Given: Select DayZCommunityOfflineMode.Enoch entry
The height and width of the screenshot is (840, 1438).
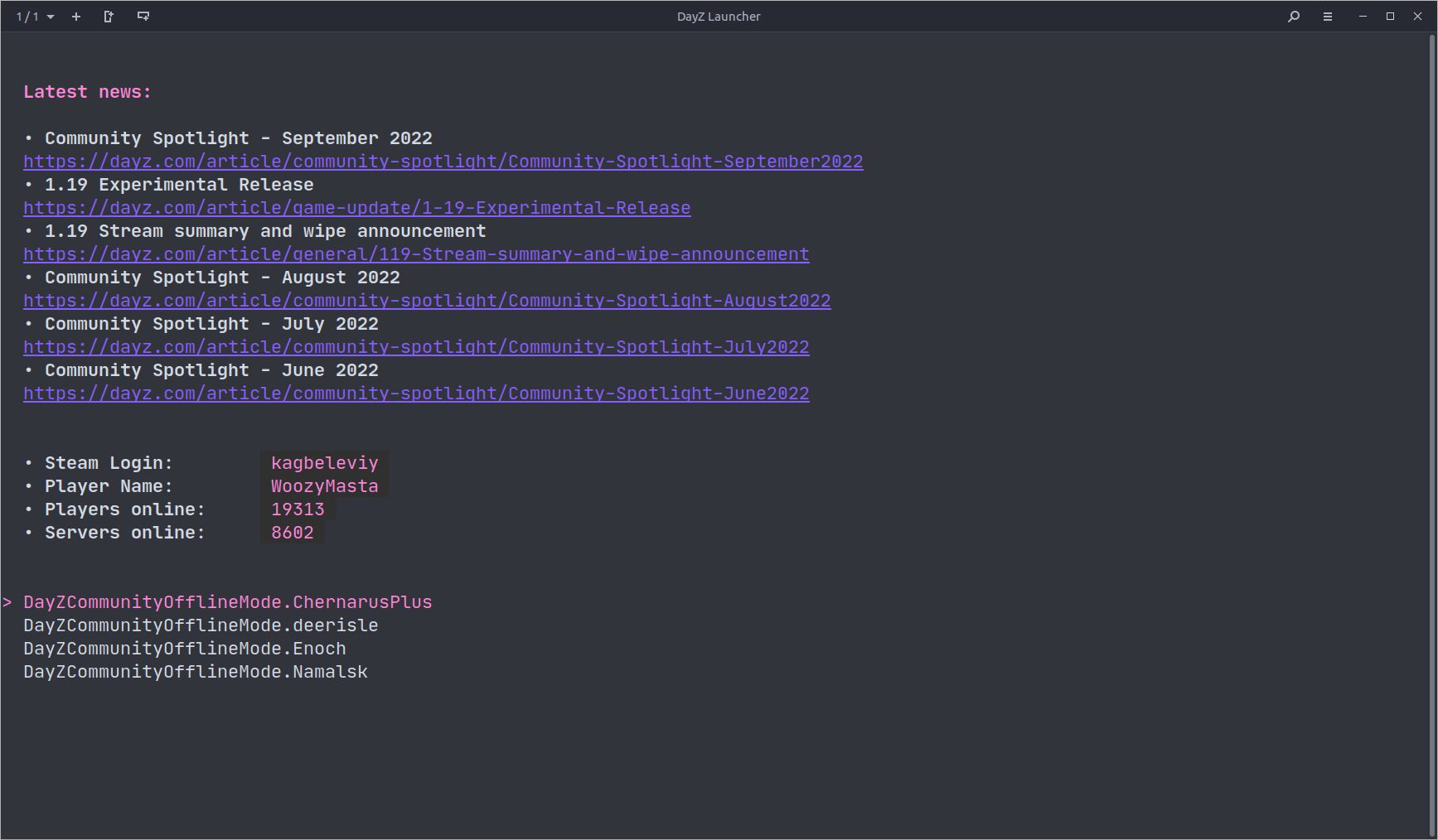Looking at the screenshot, I should pyautogui.click(x=185, y=649).
